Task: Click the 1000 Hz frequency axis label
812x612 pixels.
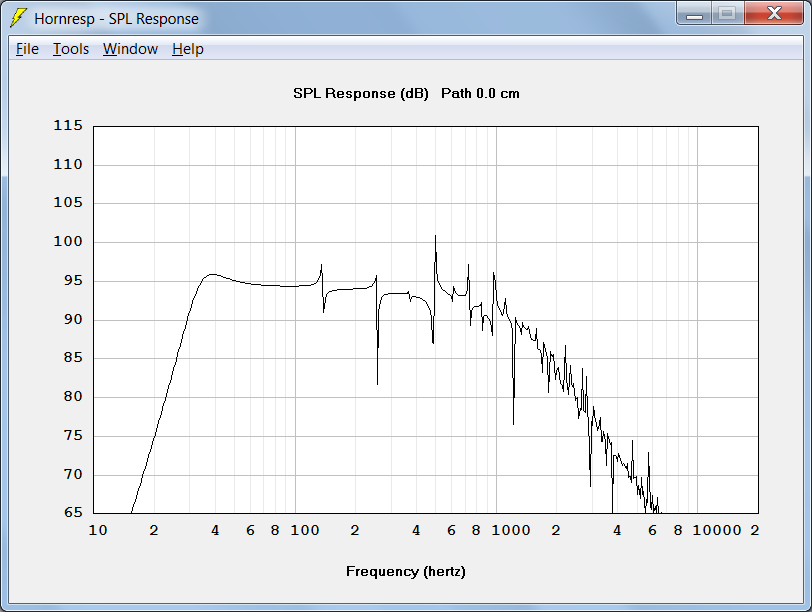Action: click(511, 531)
